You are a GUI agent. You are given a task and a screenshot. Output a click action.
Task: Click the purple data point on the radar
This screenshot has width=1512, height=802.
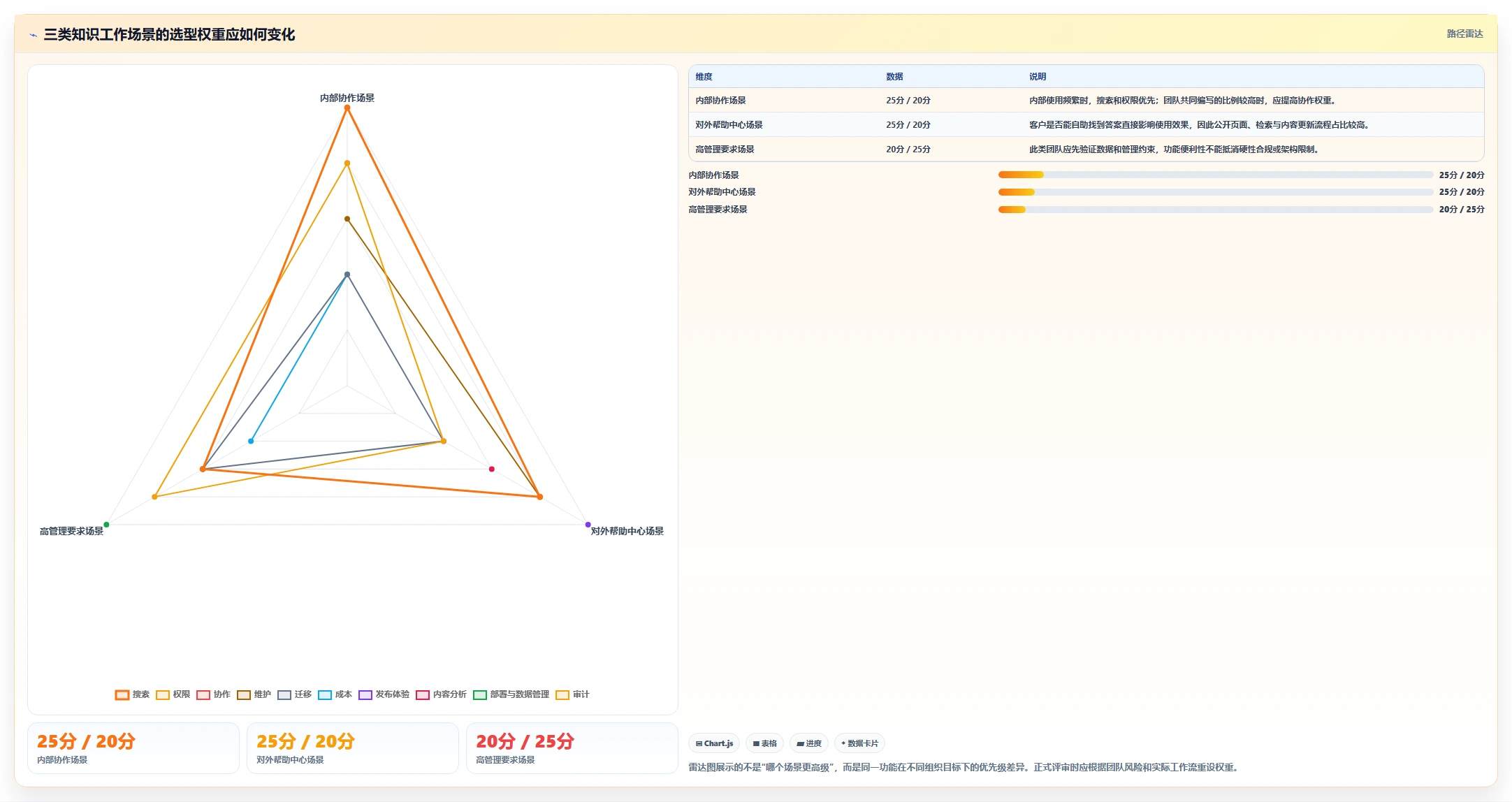[x=588, y=525]
